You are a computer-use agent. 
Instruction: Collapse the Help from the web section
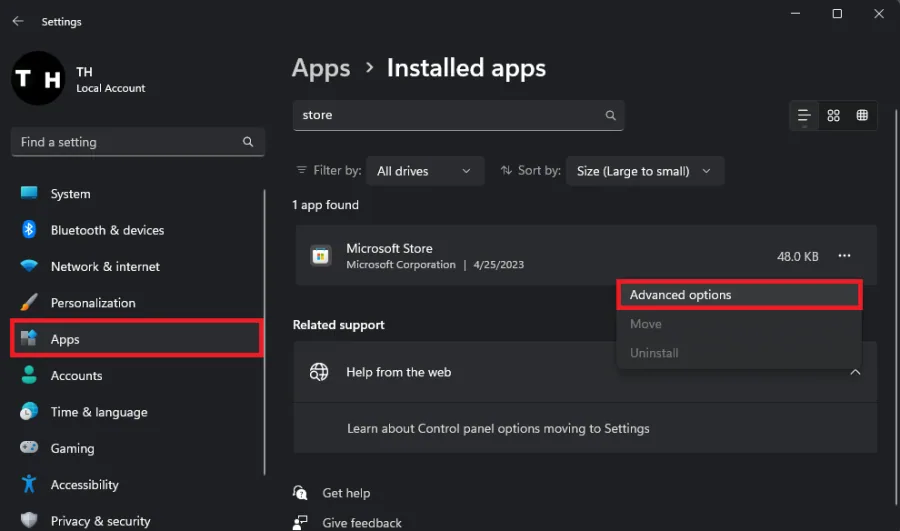[x=855, y=372]
